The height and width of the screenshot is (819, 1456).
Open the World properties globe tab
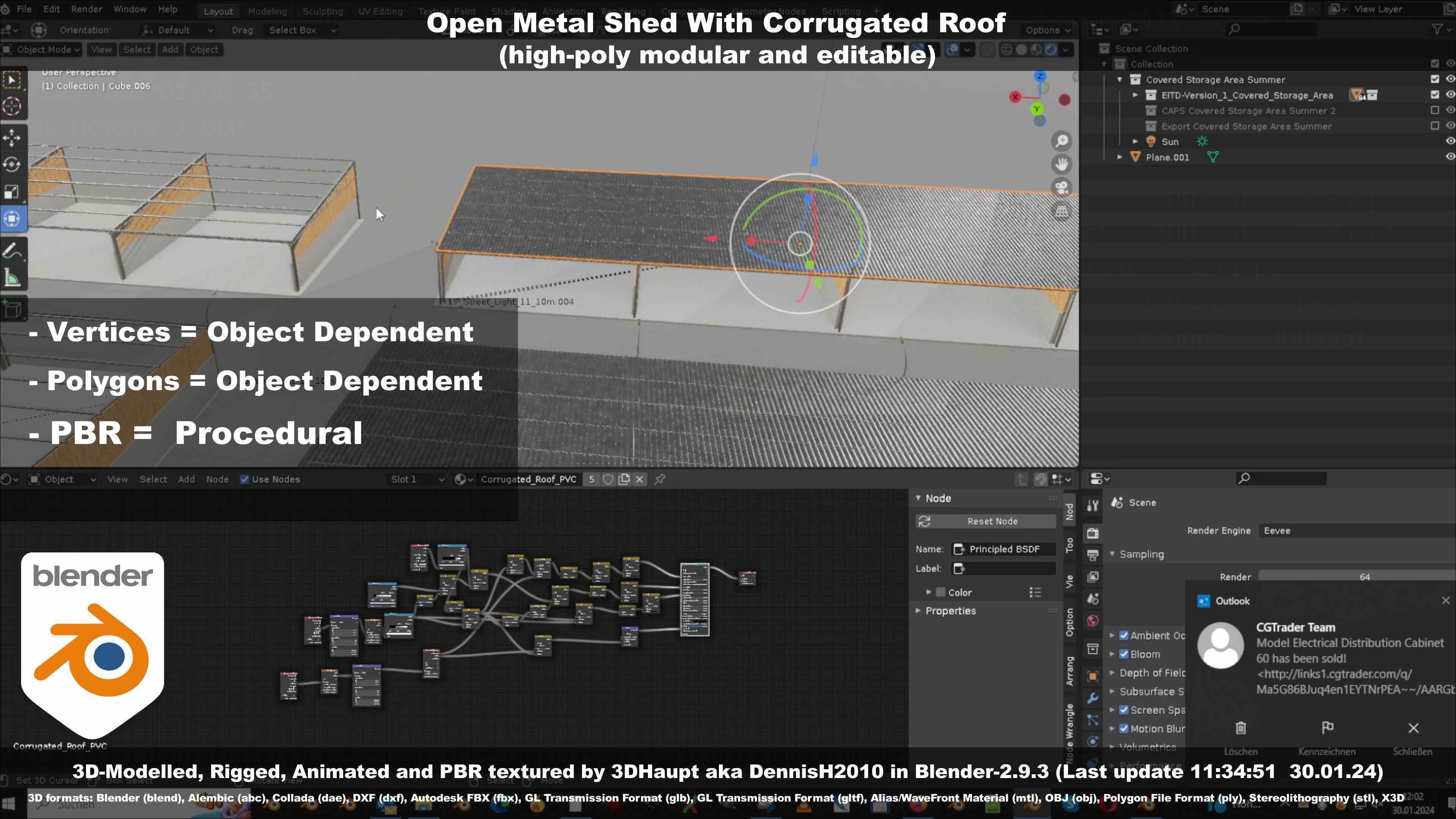pyautogui.click(x=1092, y=621)
